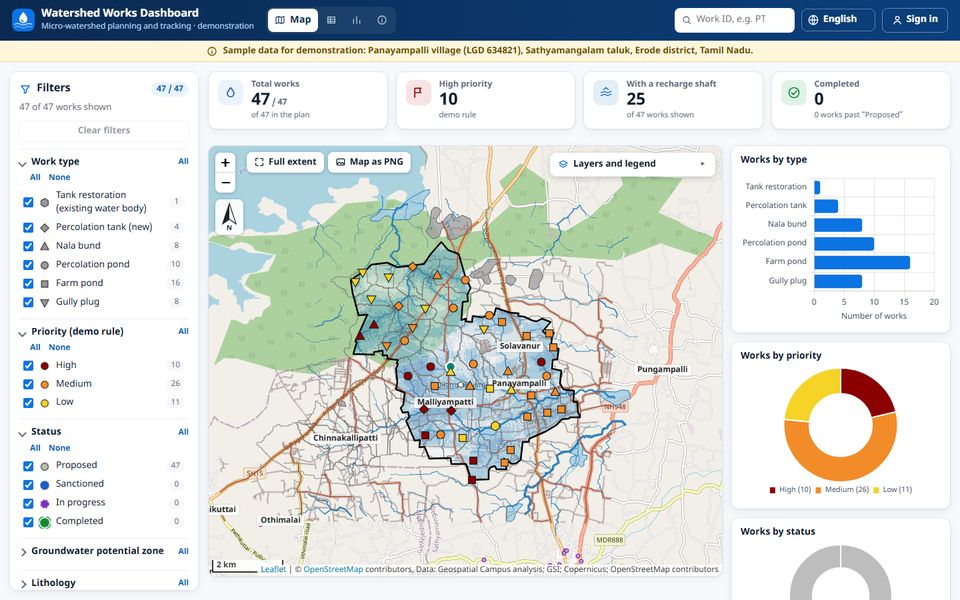Viewport: 960px width, 600px height.
Task: Click the Clear filters button
Action: [x=104, y=130]
